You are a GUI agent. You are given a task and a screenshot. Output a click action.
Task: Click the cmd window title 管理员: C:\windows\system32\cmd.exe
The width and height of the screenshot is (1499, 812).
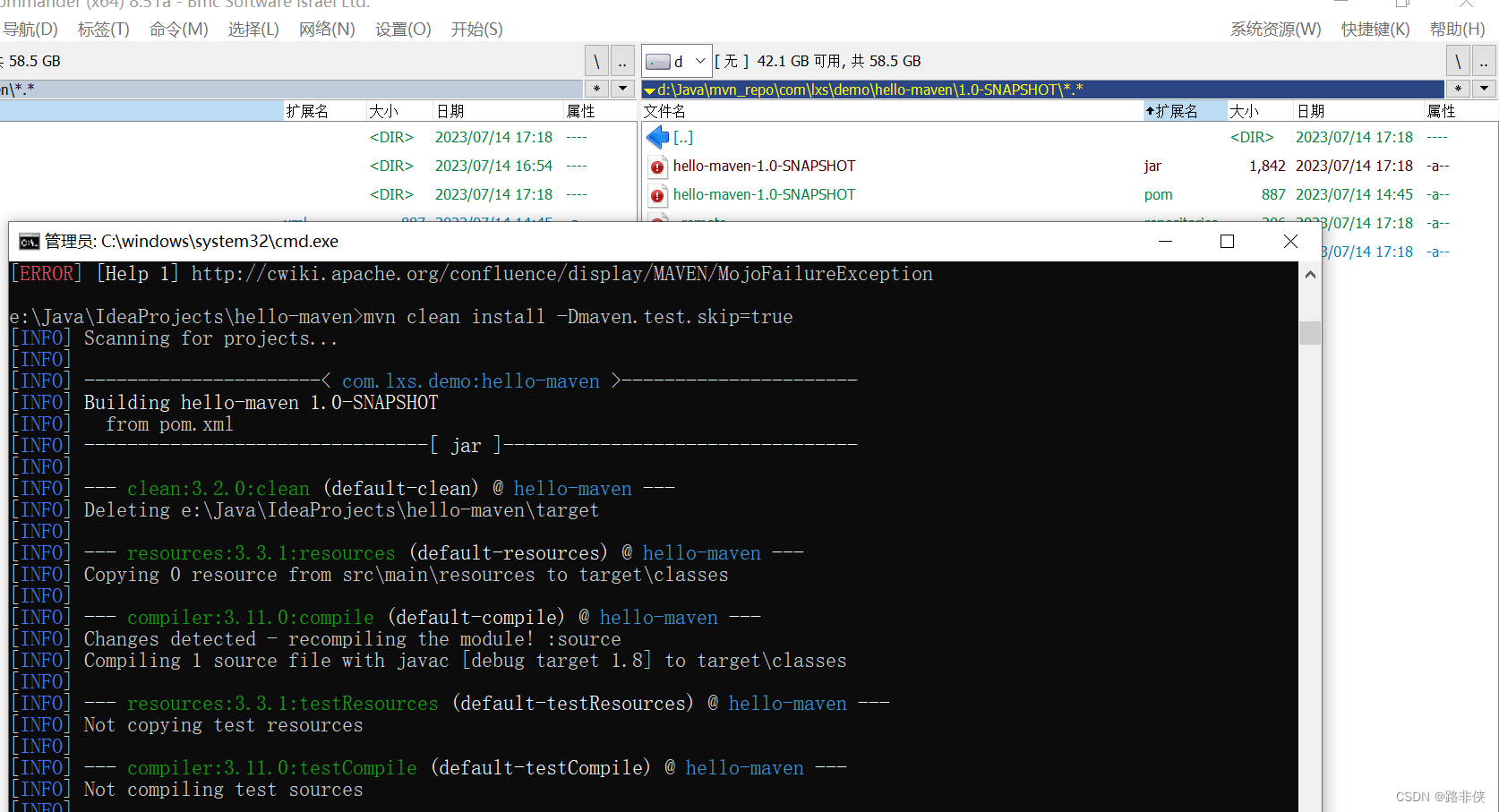pyautogui.click(x=192, y=242)
